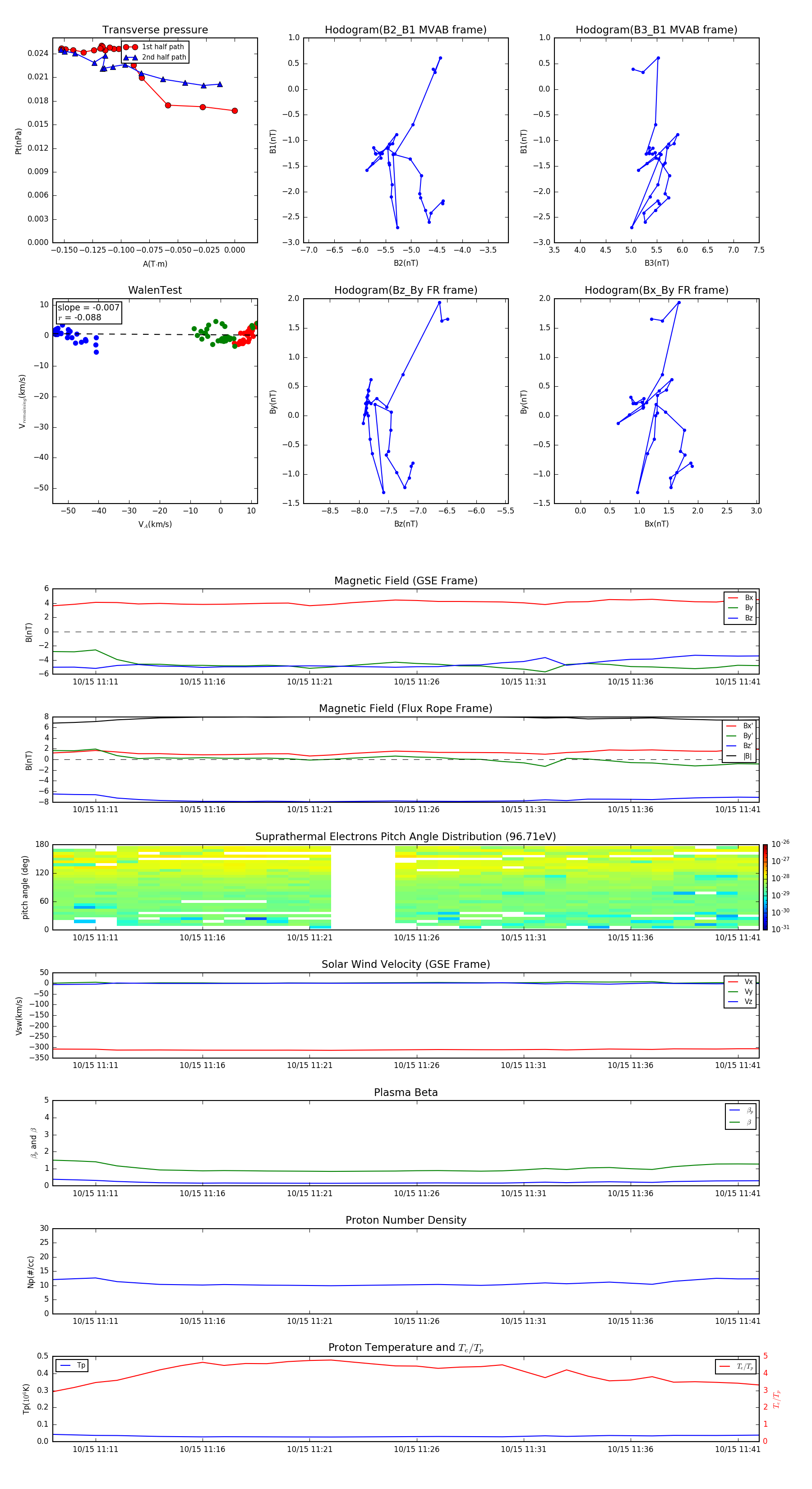Click the 'Suprathermal Electrons Pitch Angle Distribution' title
The image size is (812, 1489).
click(x=406, y=837)
